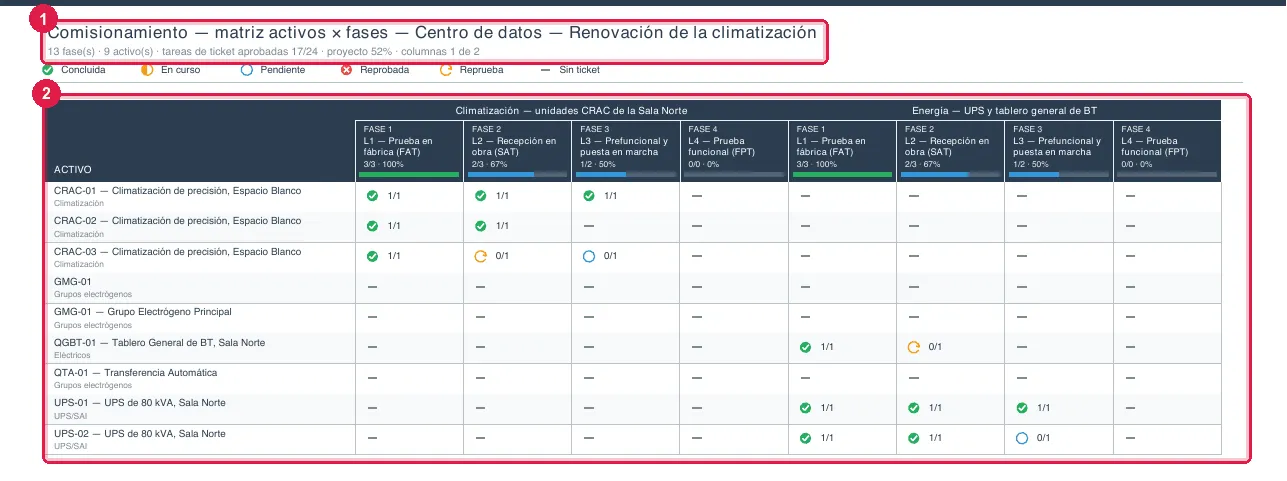
Task: Click Energía Fase 1 green 100% progress bar
Action: pyautogui.click(x=842, y=174)
